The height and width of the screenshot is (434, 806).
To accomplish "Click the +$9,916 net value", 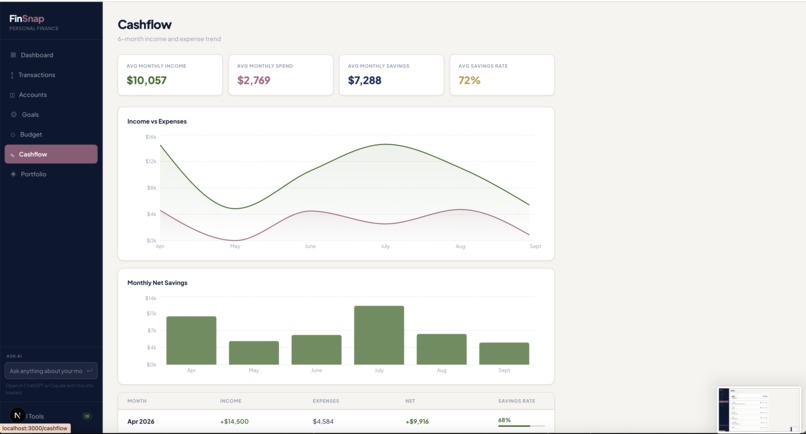I will point(417,422).
